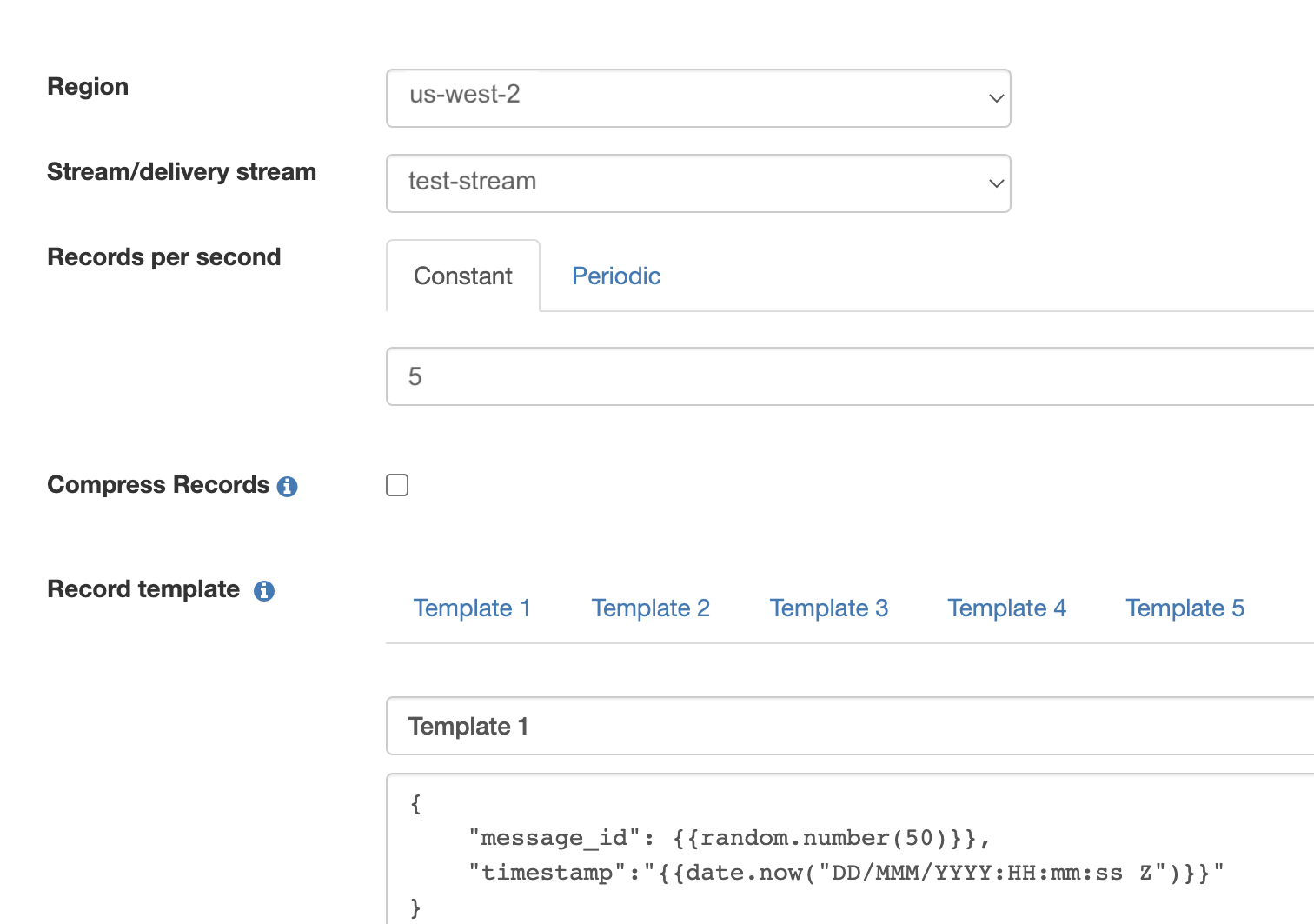Image resolution: width=1314 pixels, height=924 pixels.
Task: Switch to the Periodic tab
Action: [x=616, y=276]
